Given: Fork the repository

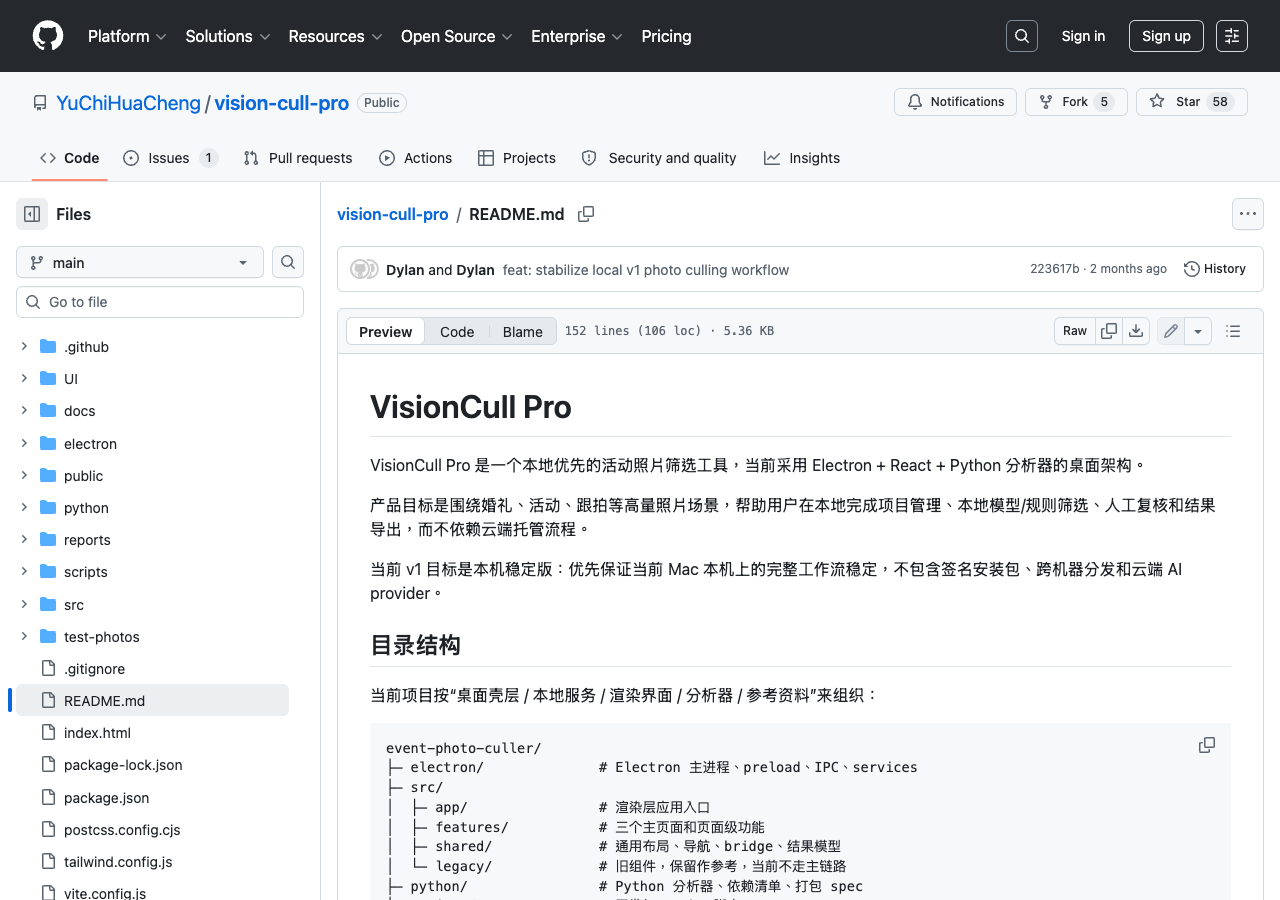Looking at the screenshot, I should (x=1076, y=102).
